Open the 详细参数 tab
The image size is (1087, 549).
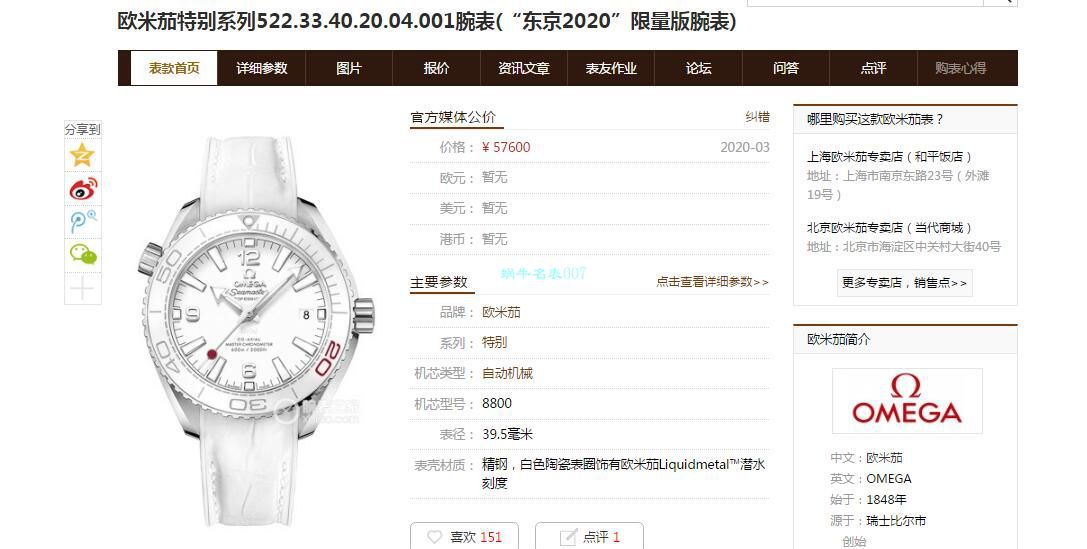261,68
